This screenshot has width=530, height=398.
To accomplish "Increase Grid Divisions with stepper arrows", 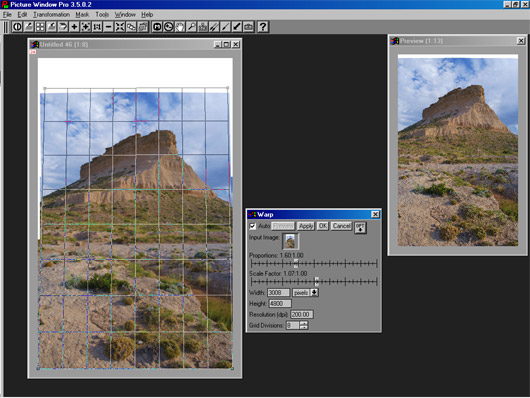I will click(304, 323).
